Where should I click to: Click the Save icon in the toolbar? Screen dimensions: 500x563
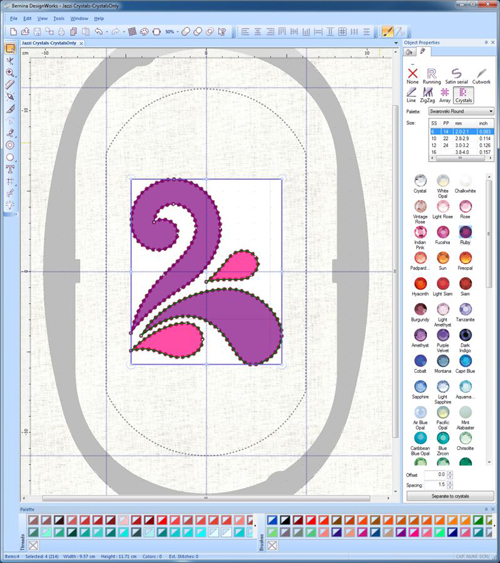pyautogui.click(x=37, y=32)
